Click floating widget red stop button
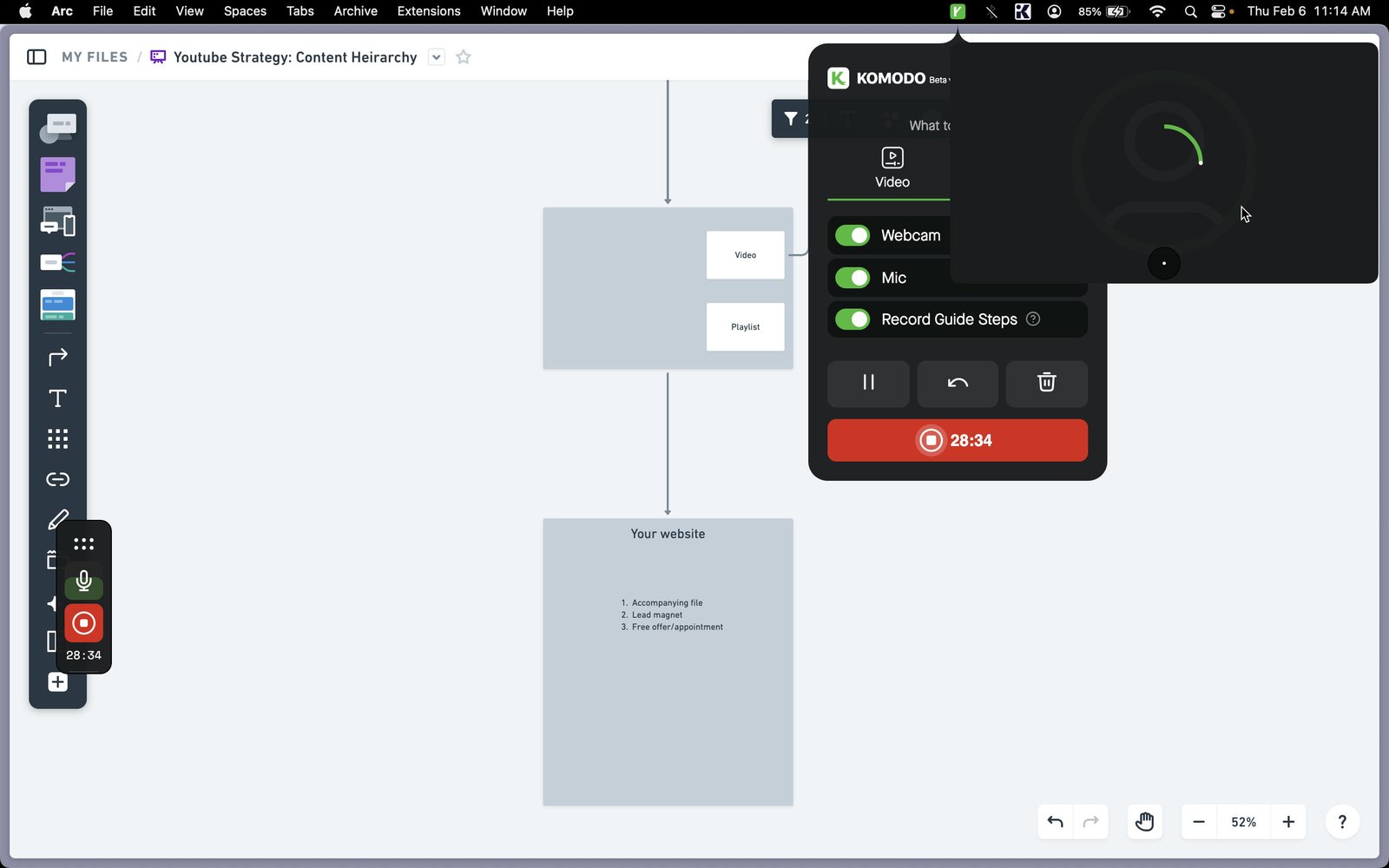Viewport: 1389px width, 868px height. point(83,622)
